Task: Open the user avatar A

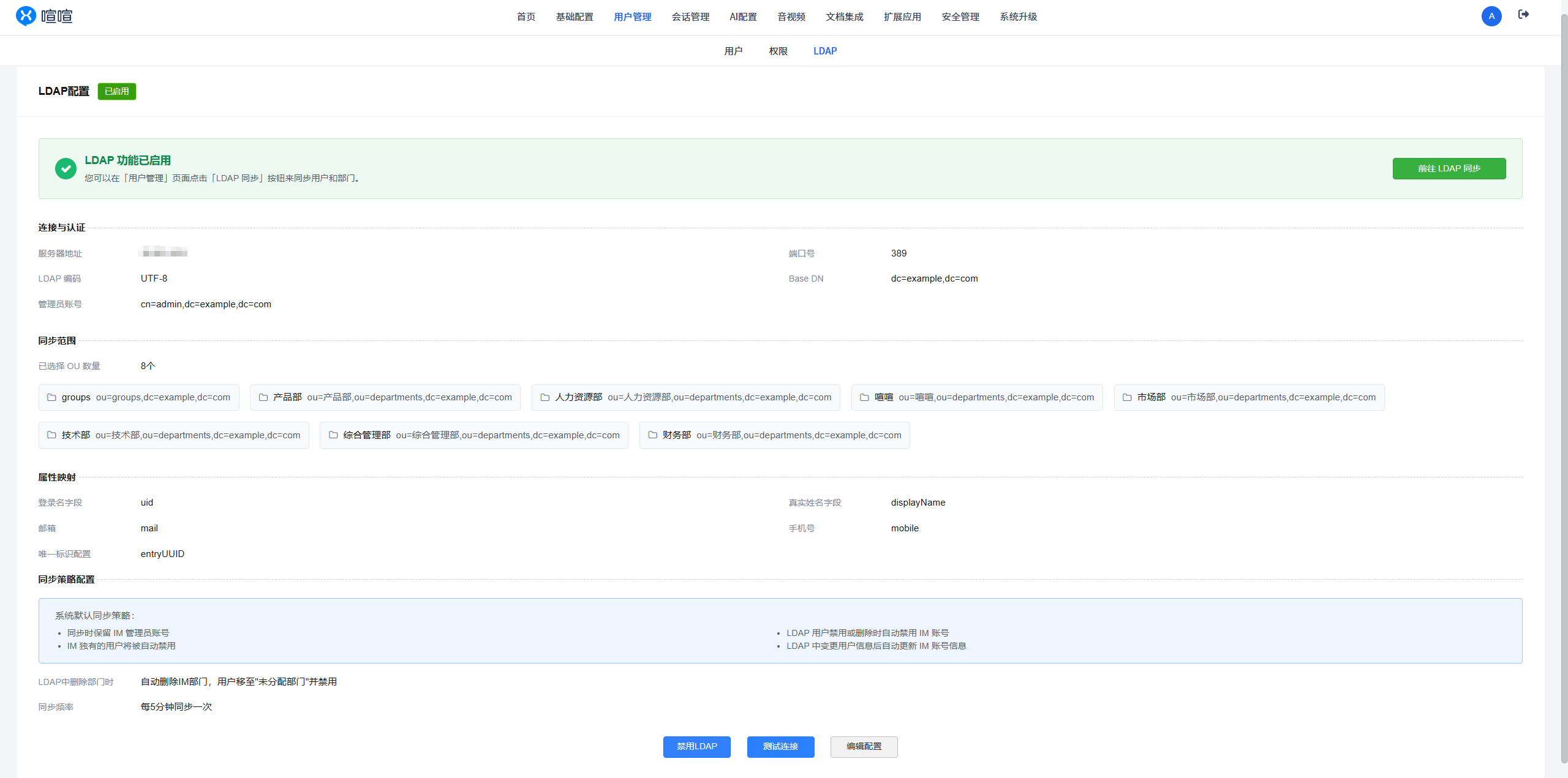Action: [1491, 16]
